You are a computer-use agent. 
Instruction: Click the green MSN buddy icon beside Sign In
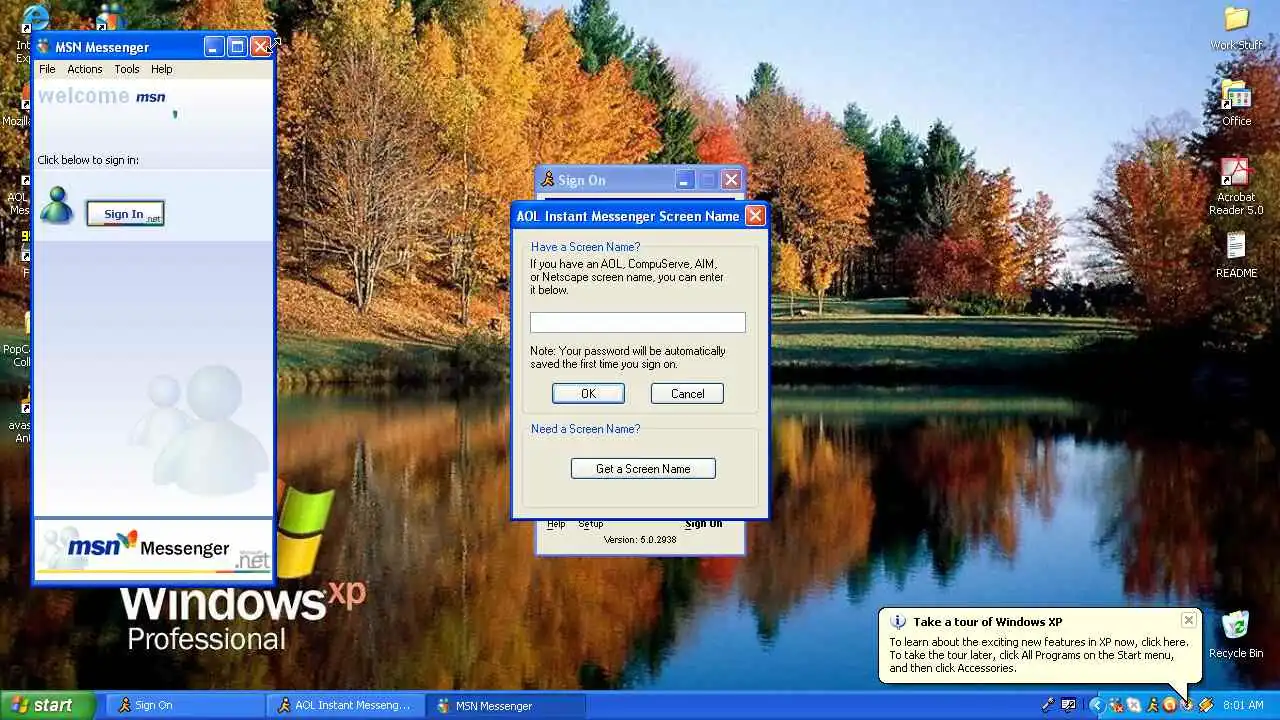(57, 205)
